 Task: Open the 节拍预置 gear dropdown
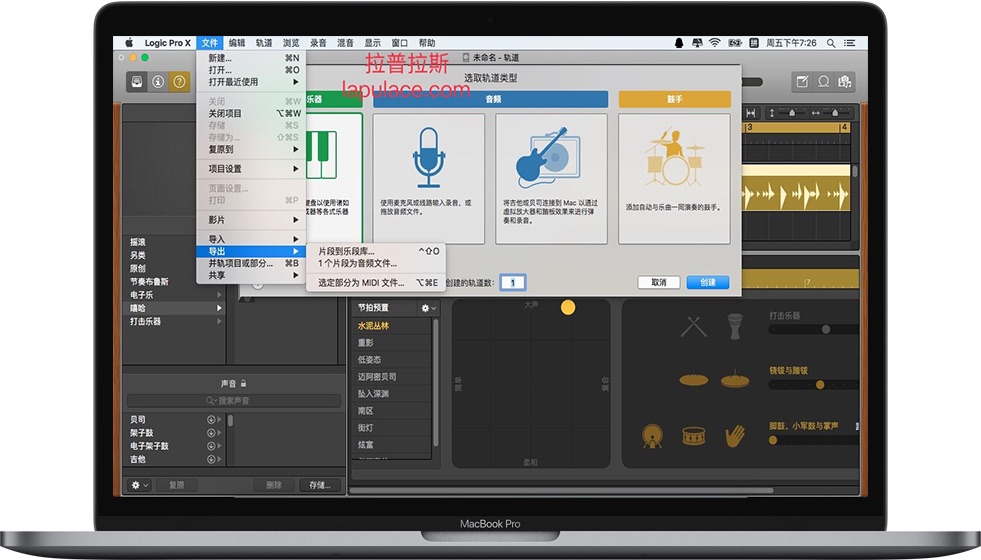pos(429,308)
